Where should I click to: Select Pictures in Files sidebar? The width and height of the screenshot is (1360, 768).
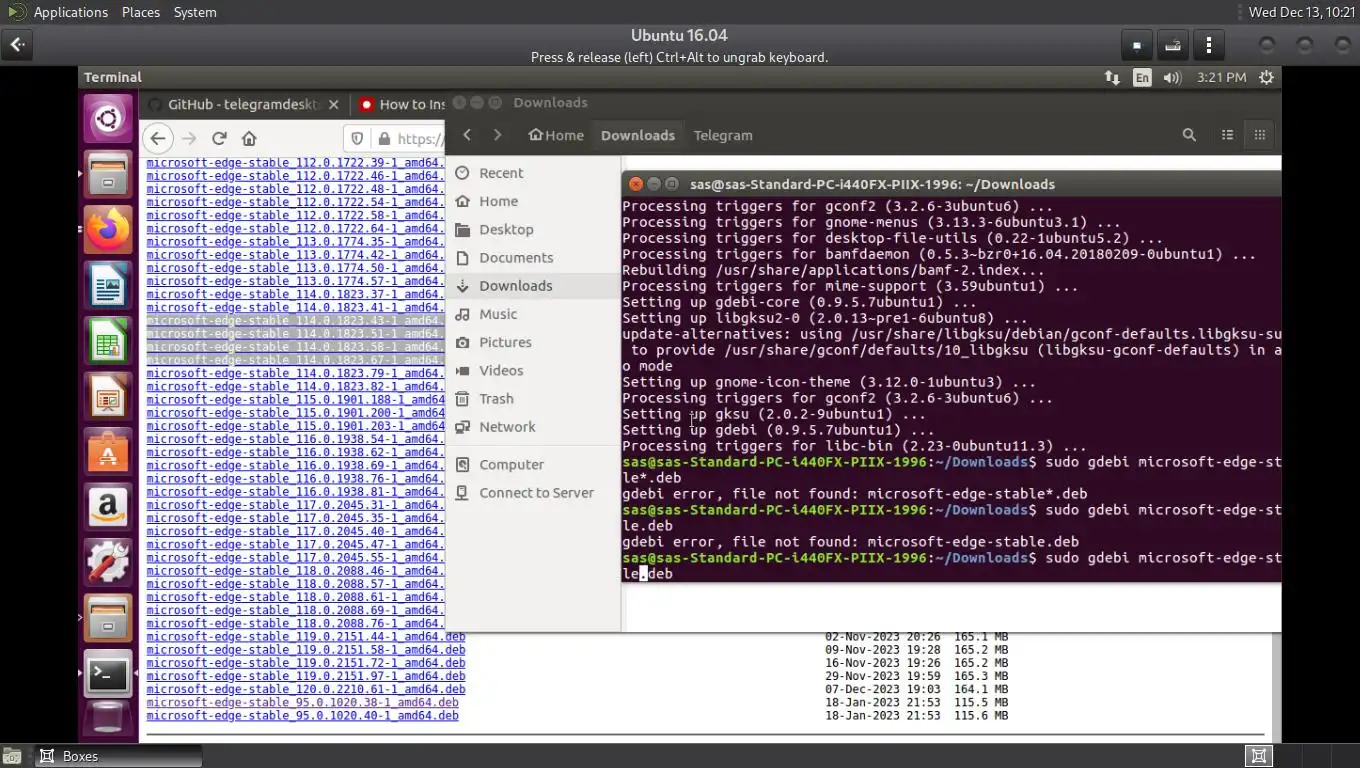[533, 342]
